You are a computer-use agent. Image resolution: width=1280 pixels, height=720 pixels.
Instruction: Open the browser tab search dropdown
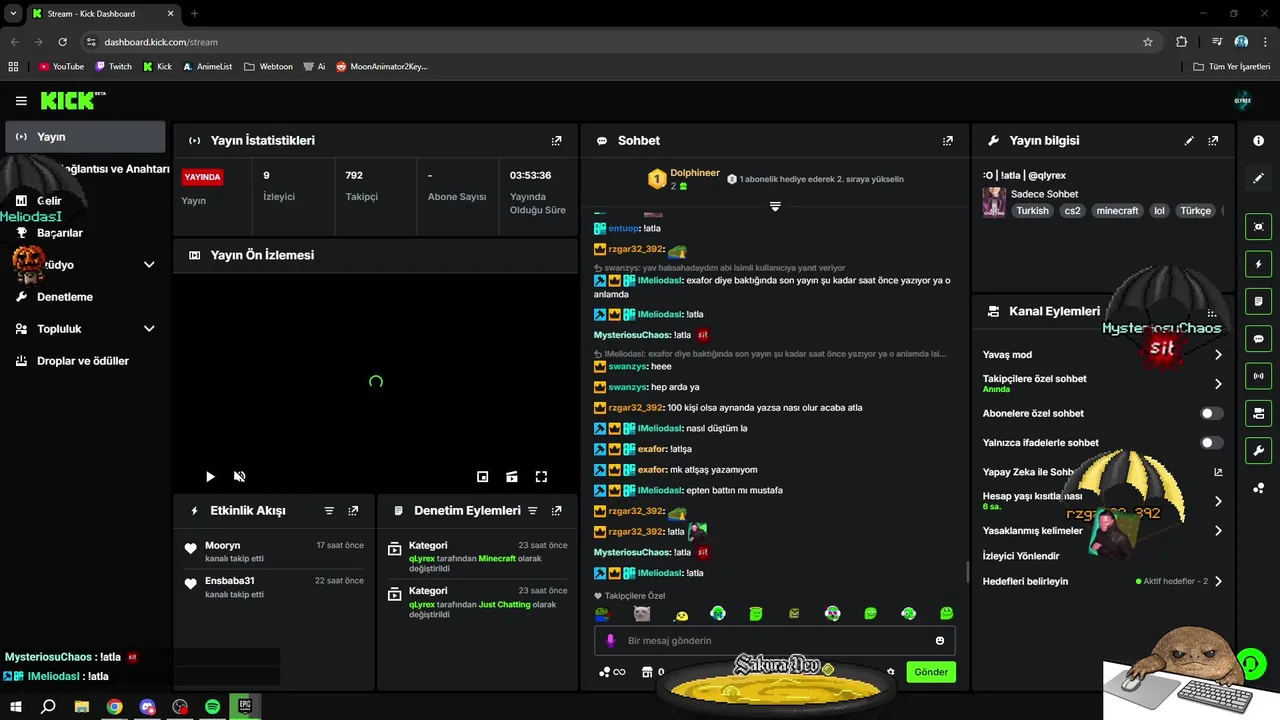pyautogui.click(x=13, y=13)
